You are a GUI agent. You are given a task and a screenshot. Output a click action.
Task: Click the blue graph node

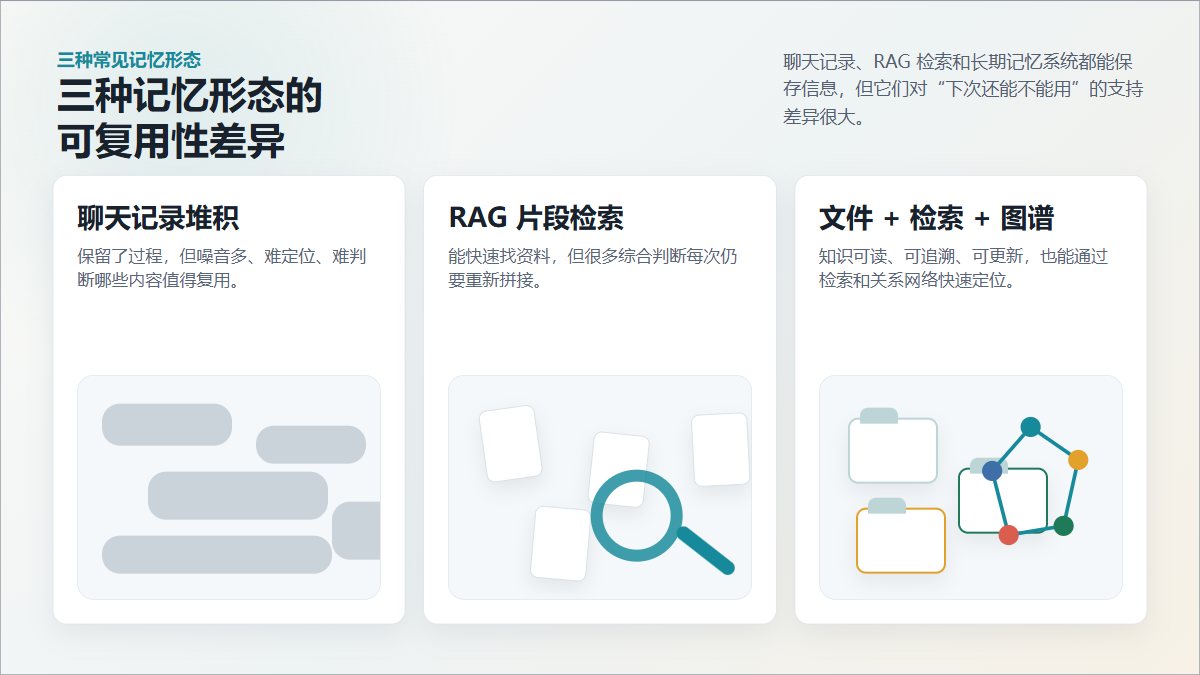coord(992,471)
